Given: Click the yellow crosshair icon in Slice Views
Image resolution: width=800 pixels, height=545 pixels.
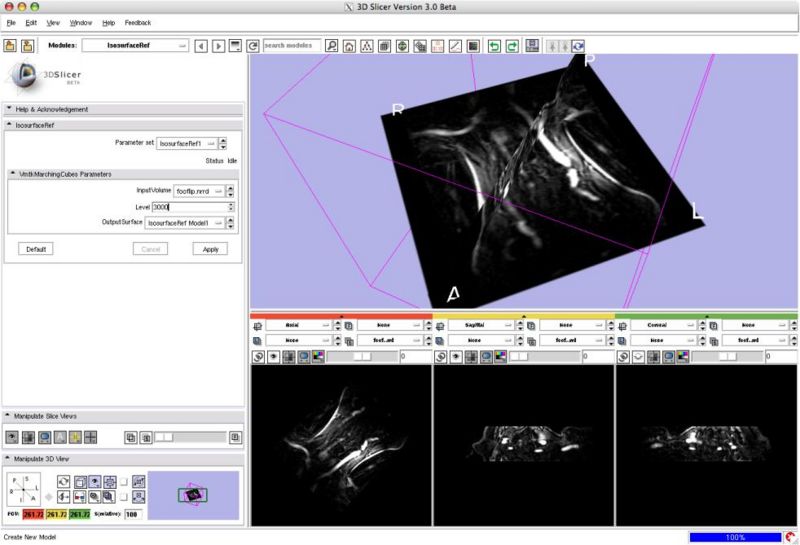Looking at the screenshot, I should pyautogui.click(x=76, y=437).
